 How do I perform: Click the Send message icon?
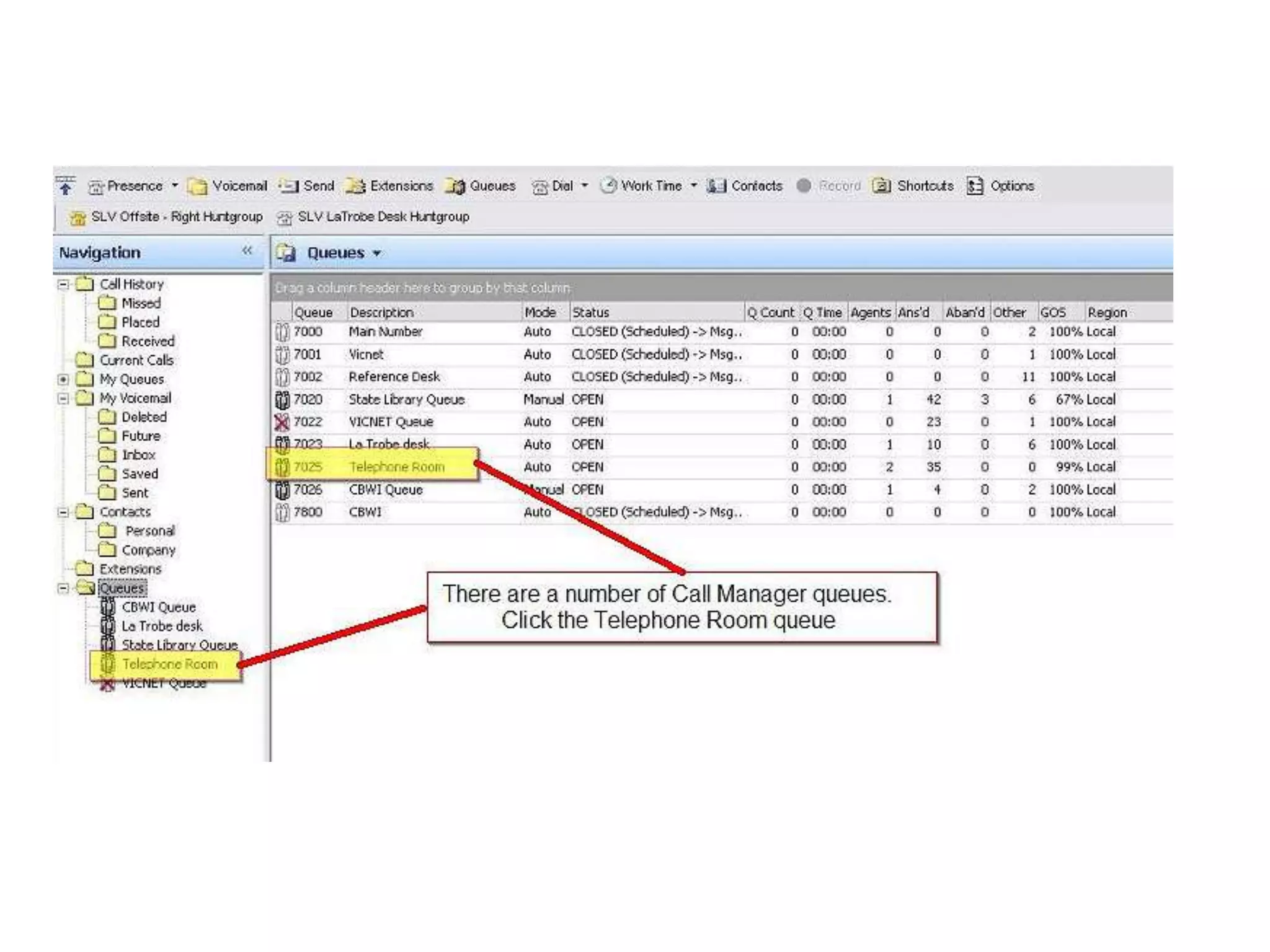289,186
